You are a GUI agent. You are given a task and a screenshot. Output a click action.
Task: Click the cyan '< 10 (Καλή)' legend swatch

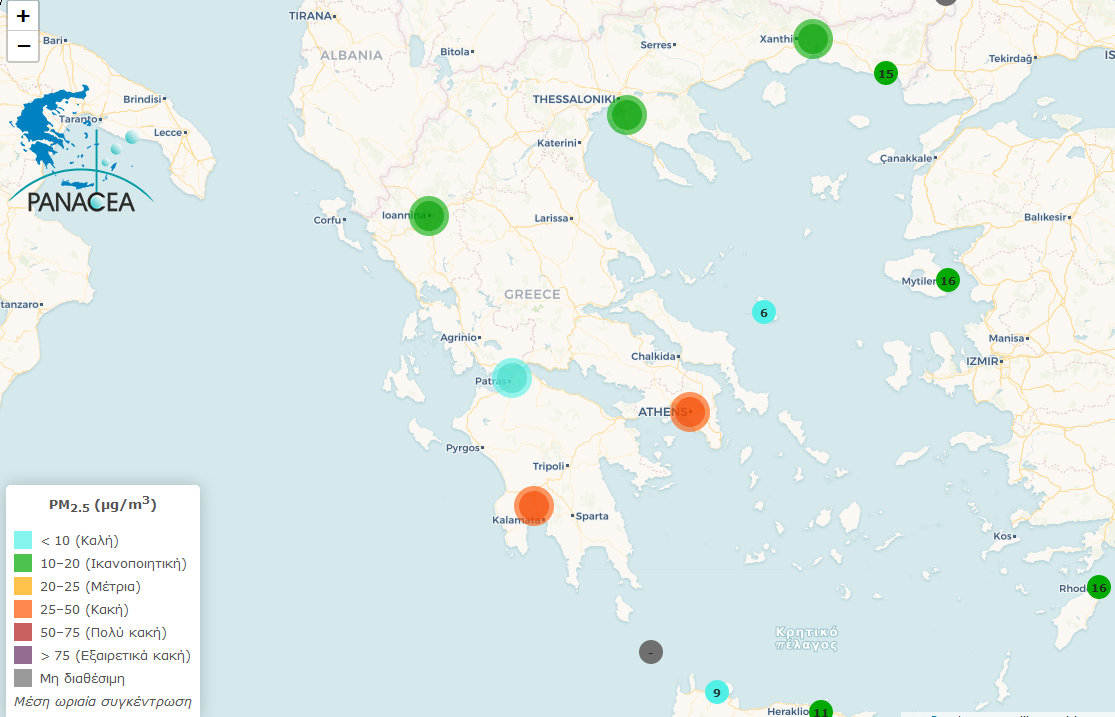coord(24,540)
